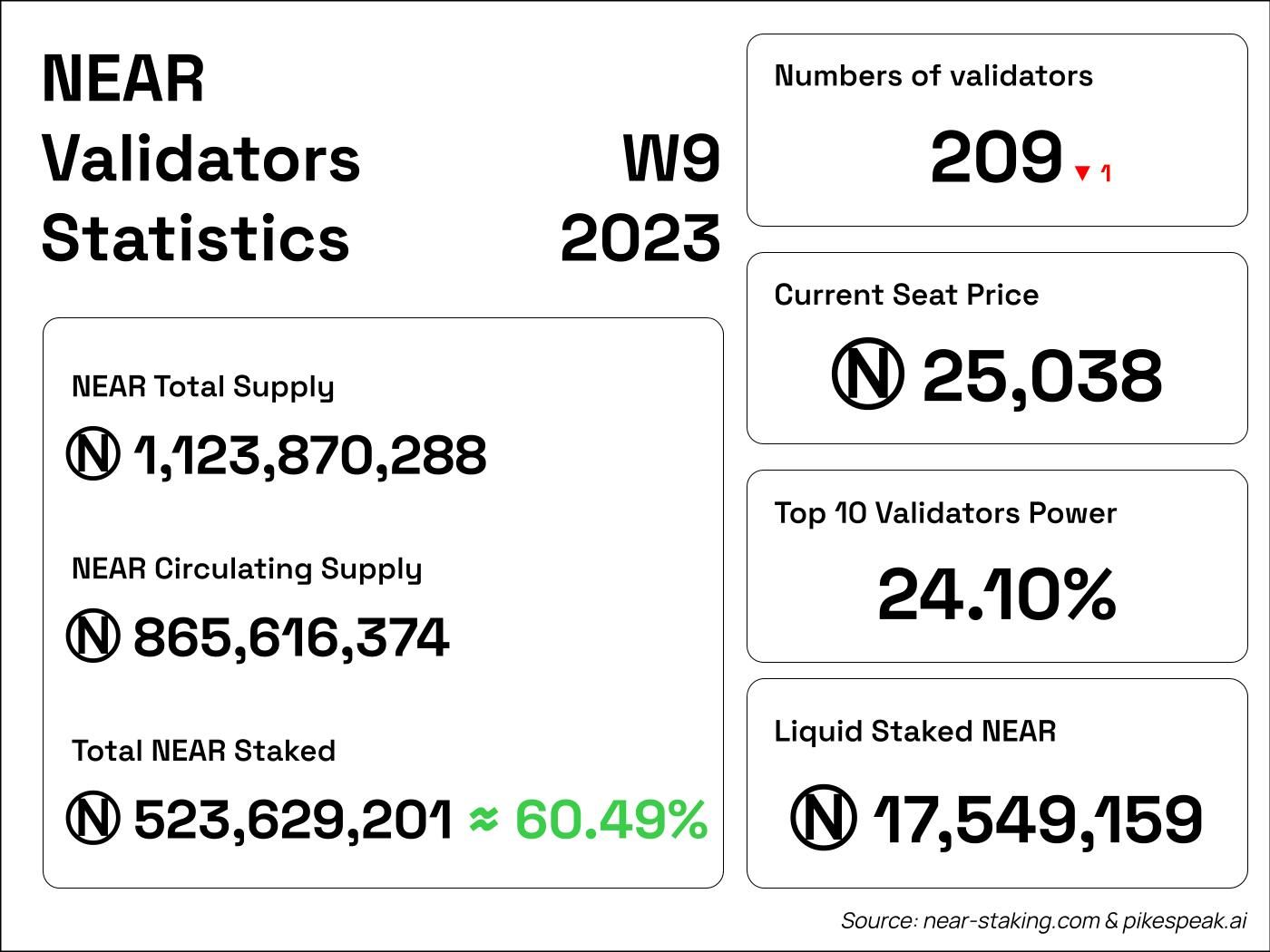
Task: Click the NEAR icon beside the total staked value
Action: tap(93, 819)
